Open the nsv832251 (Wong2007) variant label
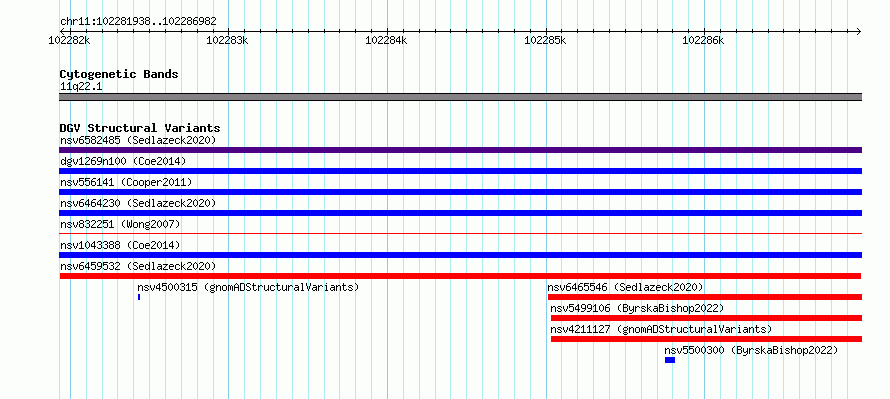 pyautogui.click(x=120, y=224)
